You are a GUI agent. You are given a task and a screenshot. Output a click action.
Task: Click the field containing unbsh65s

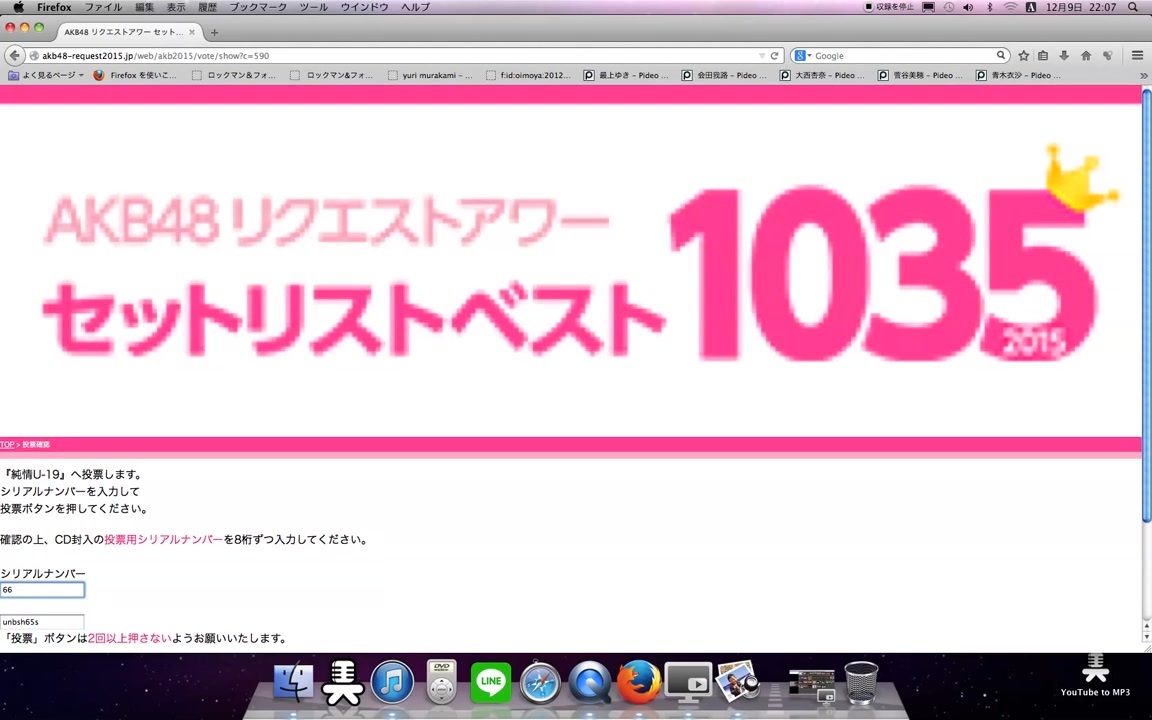click(x=42, y=622)
